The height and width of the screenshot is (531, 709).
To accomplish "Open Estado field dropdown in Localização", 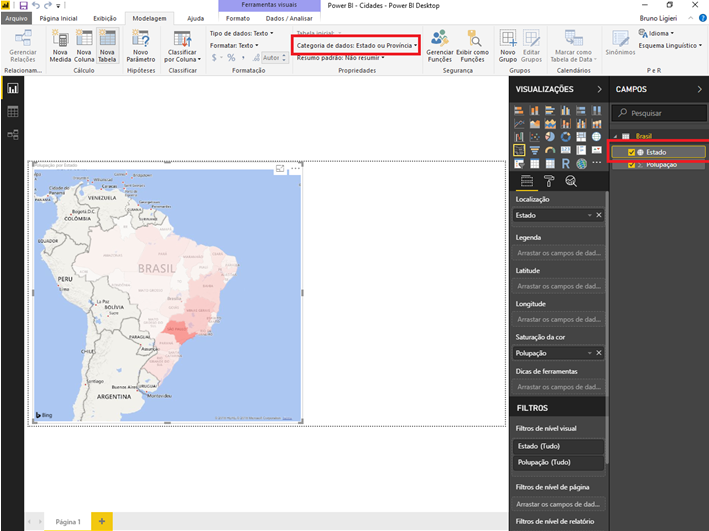I will 590,215.
